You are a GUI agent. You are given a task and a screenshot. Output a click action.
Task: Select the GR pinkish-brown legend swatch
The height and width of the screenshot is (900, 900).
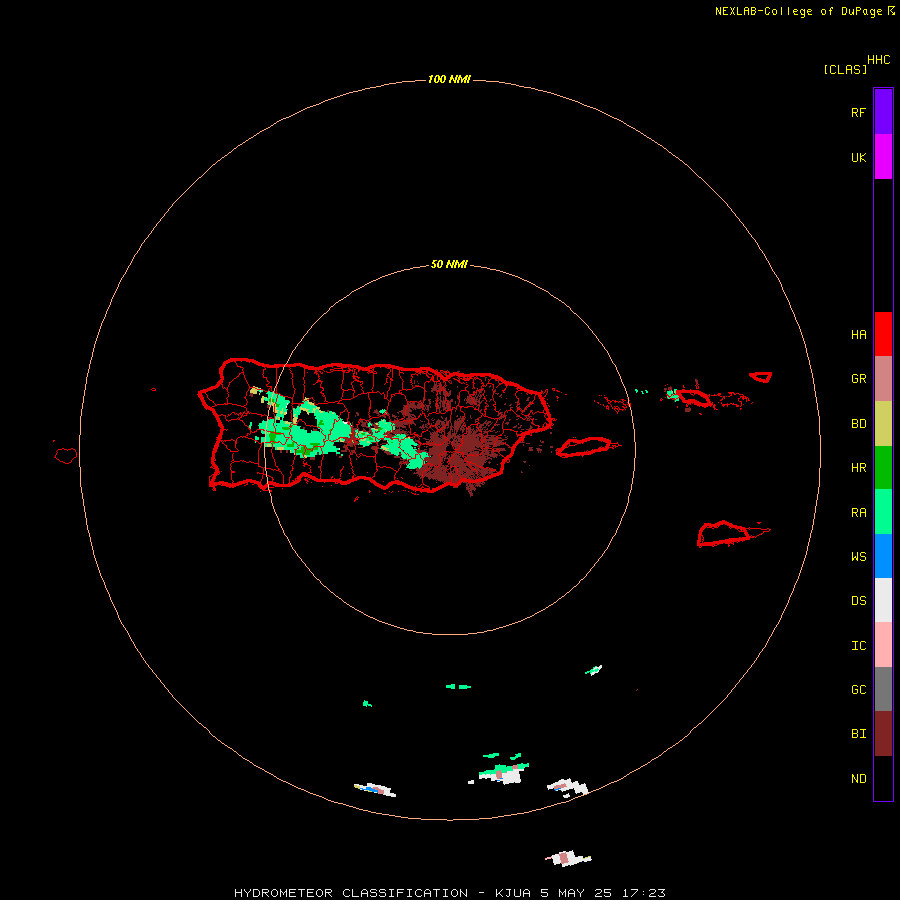[883, 379]
